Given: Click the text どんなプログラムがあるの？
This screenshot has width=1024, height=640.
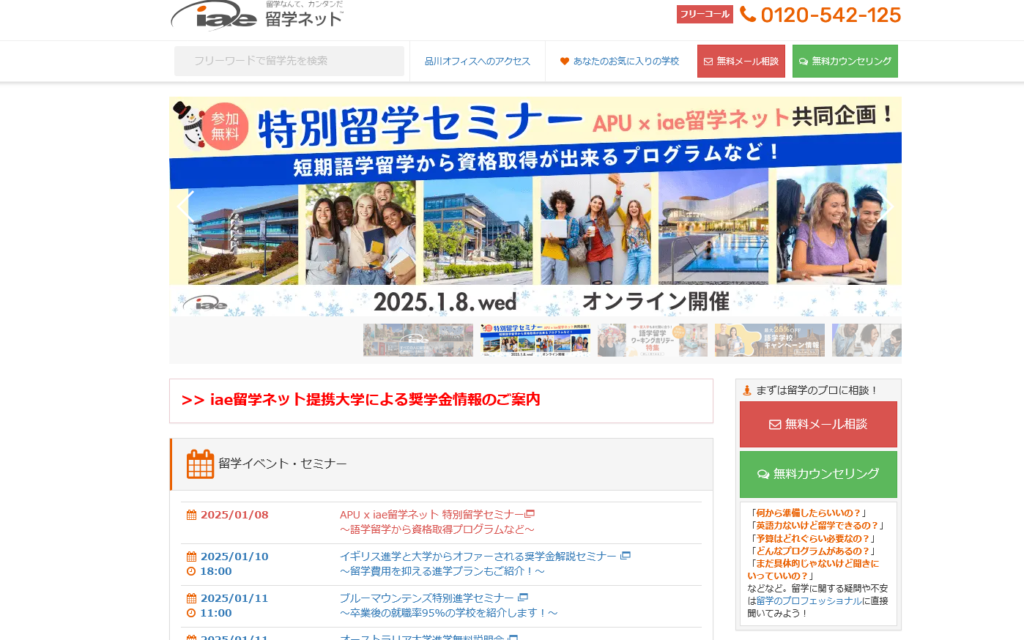Looking at the screenshot, I should (812, 551).
